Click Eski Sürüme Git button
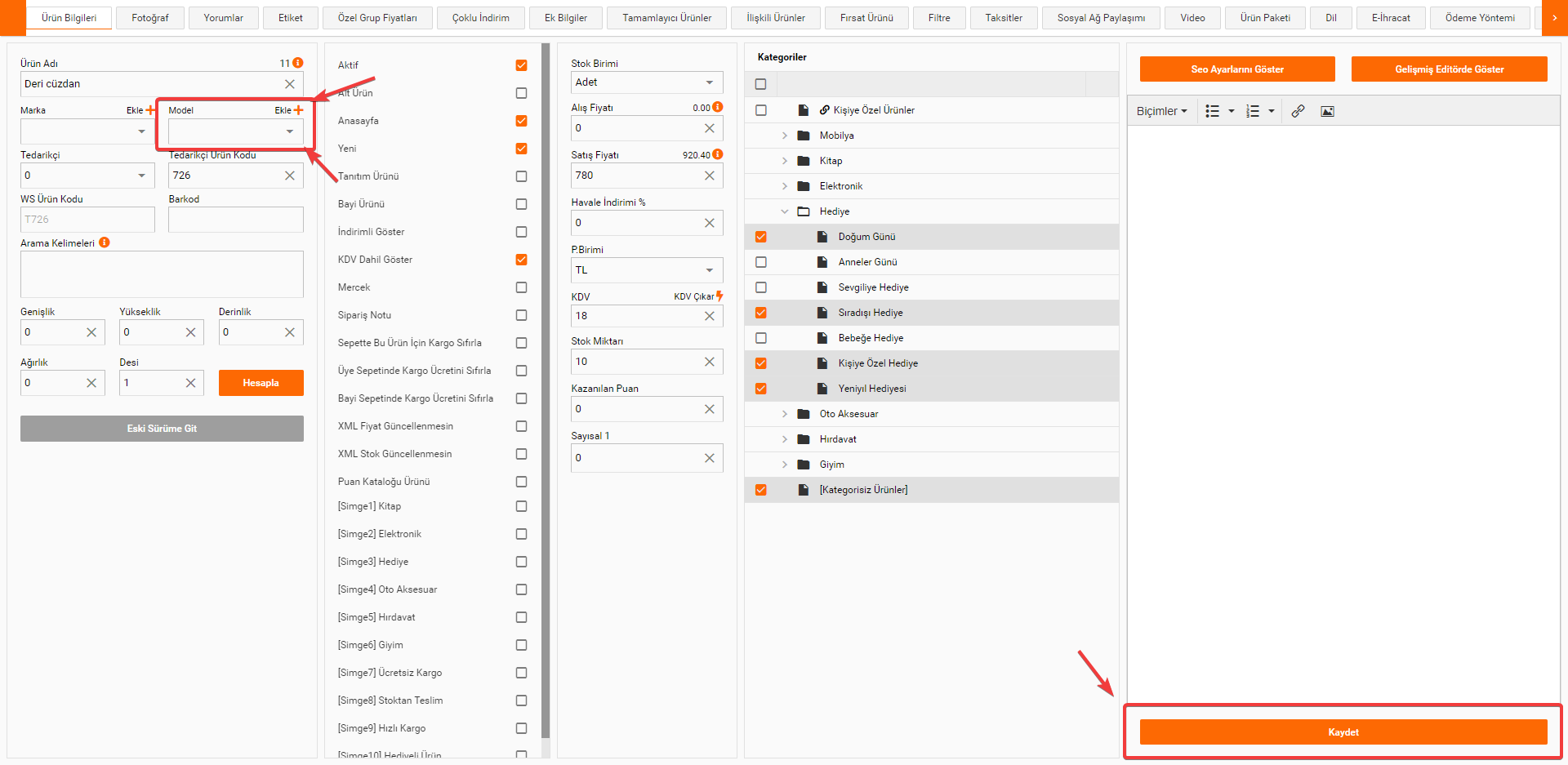The height and width of the screenshot is (765, 1568). tap(162, 429)
